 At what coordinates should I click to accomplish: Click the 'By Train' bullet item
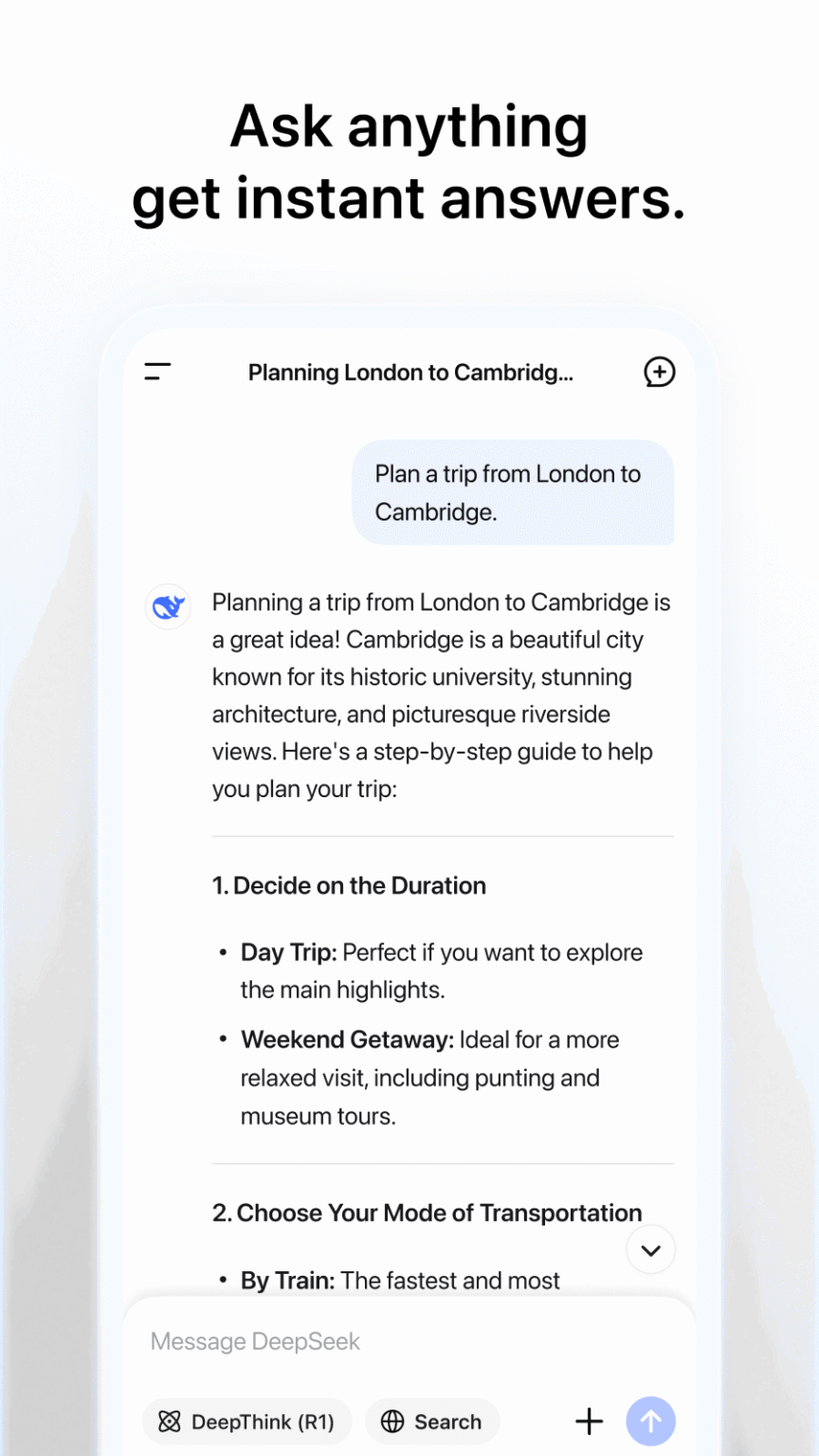point(399,1281)
